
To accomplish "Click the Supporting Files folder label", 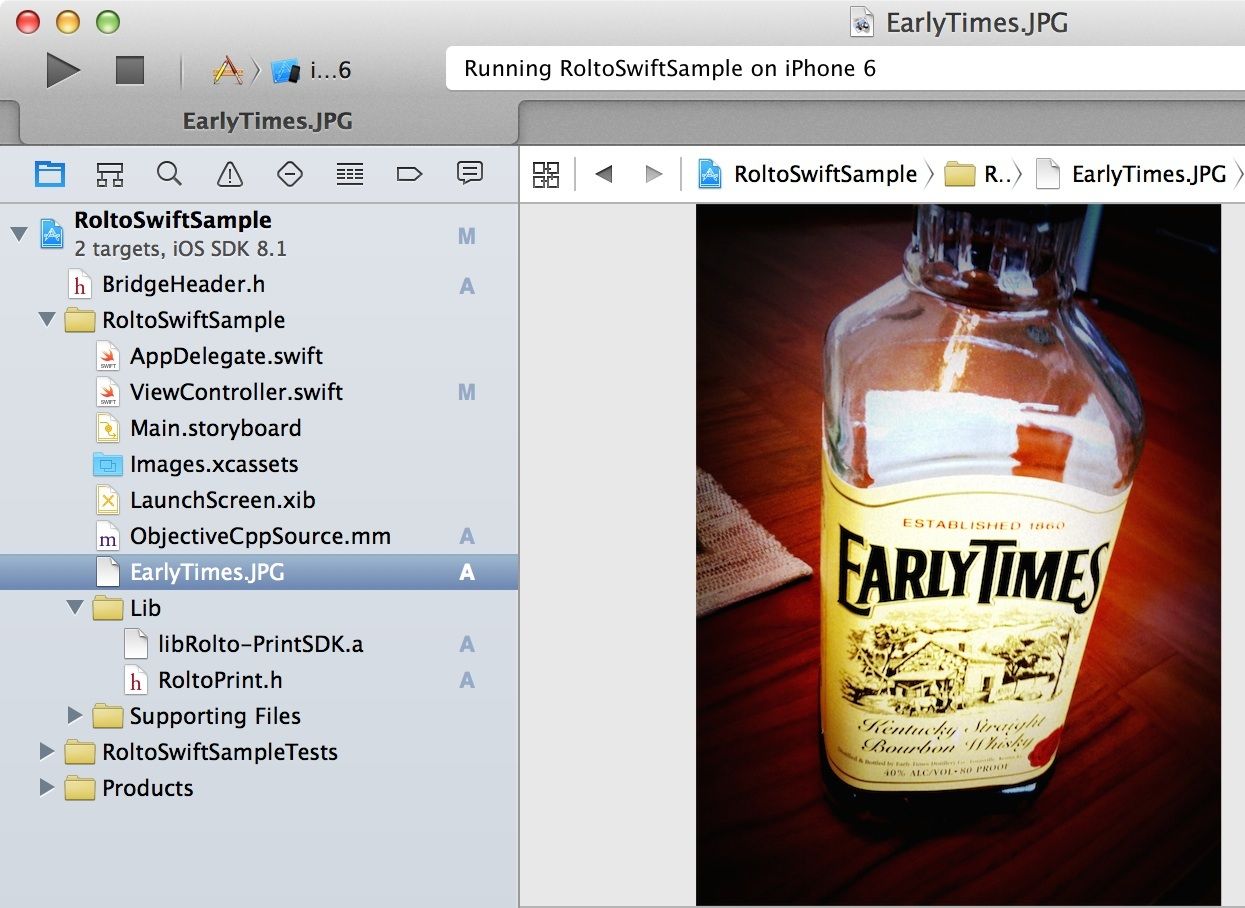I will click(215, 716).
